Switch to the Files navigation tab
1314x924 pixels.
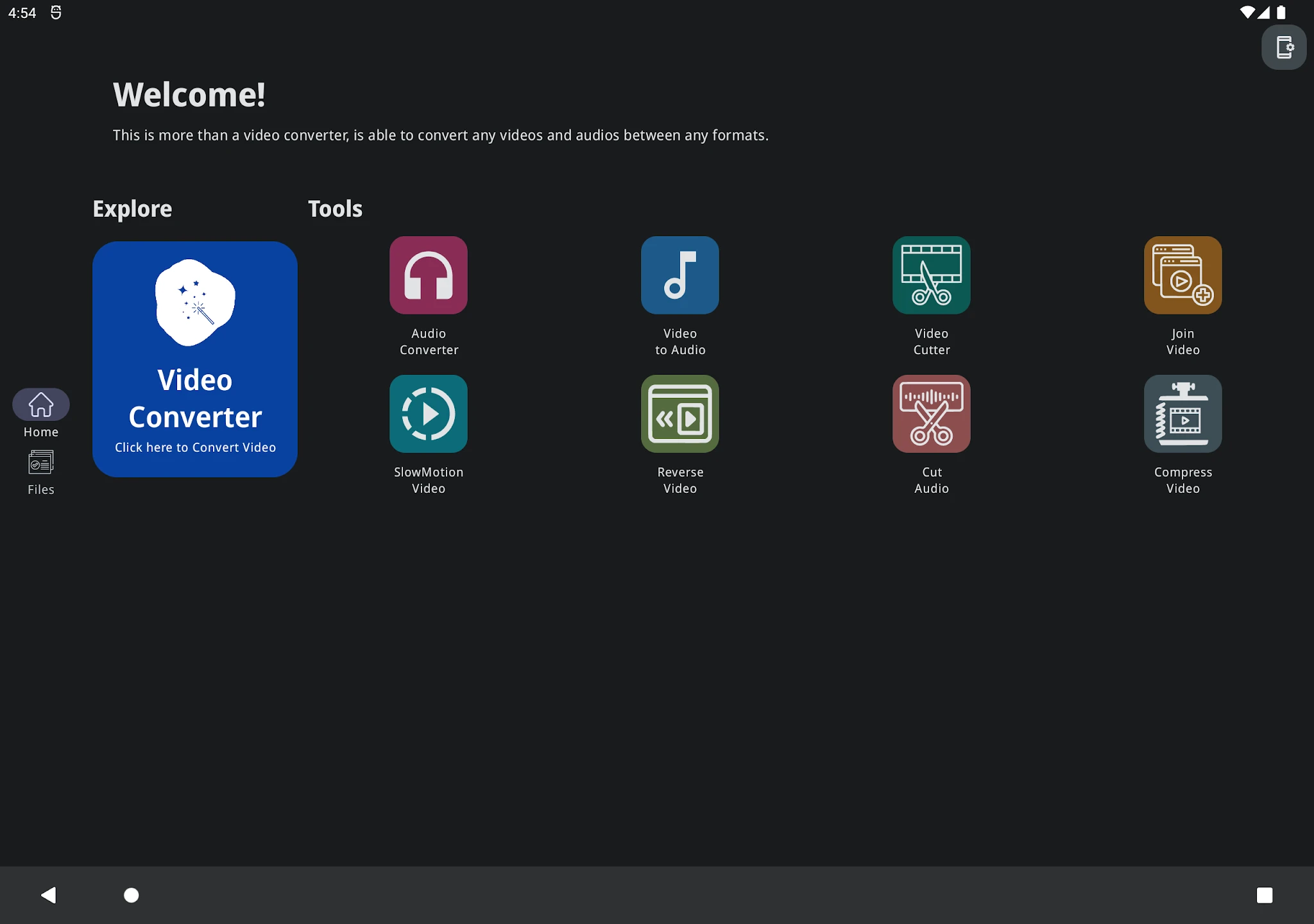click(41, 472)
